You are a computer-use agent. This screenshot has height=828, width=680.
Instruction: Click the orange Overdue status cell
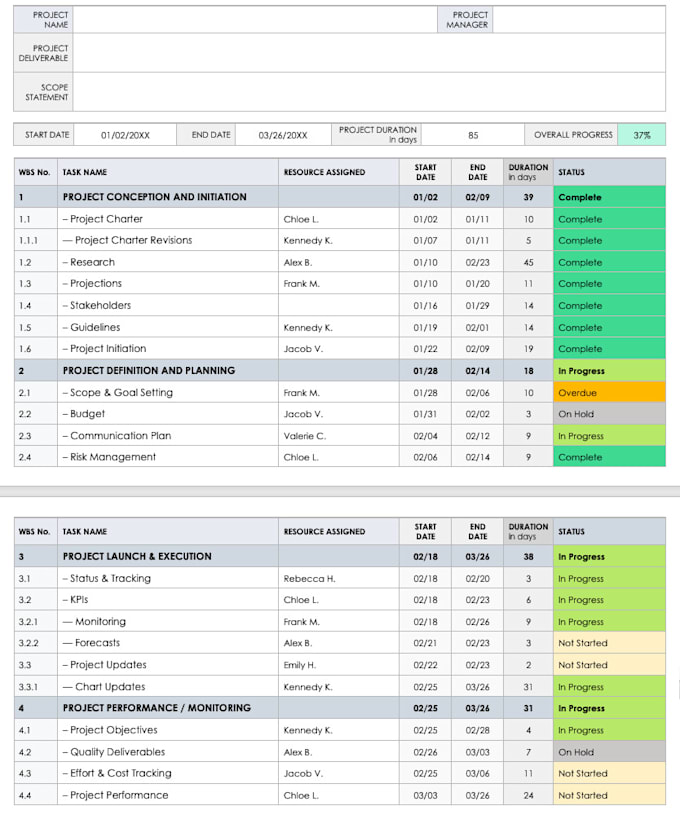pos(609,392)
